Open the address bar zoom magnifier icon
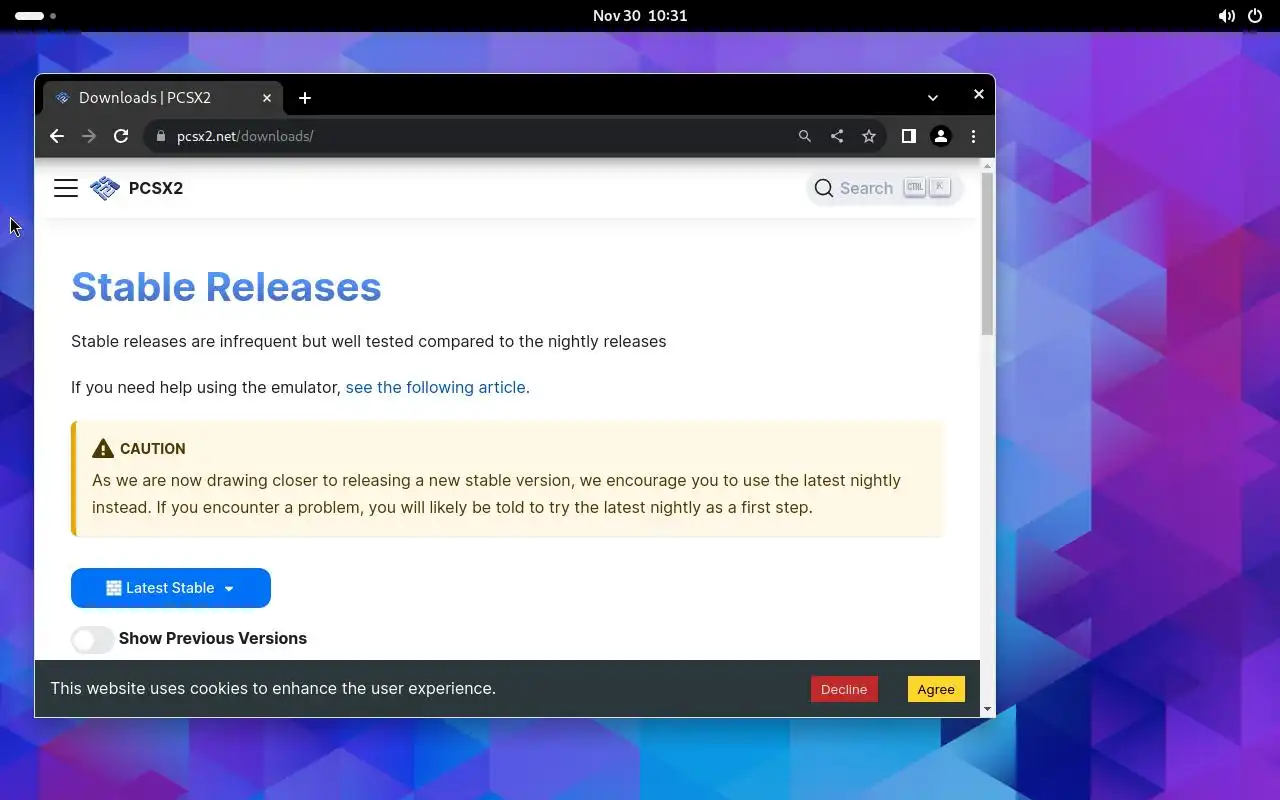The width and height of the screenshot is (1280, 800). [805, 136]
